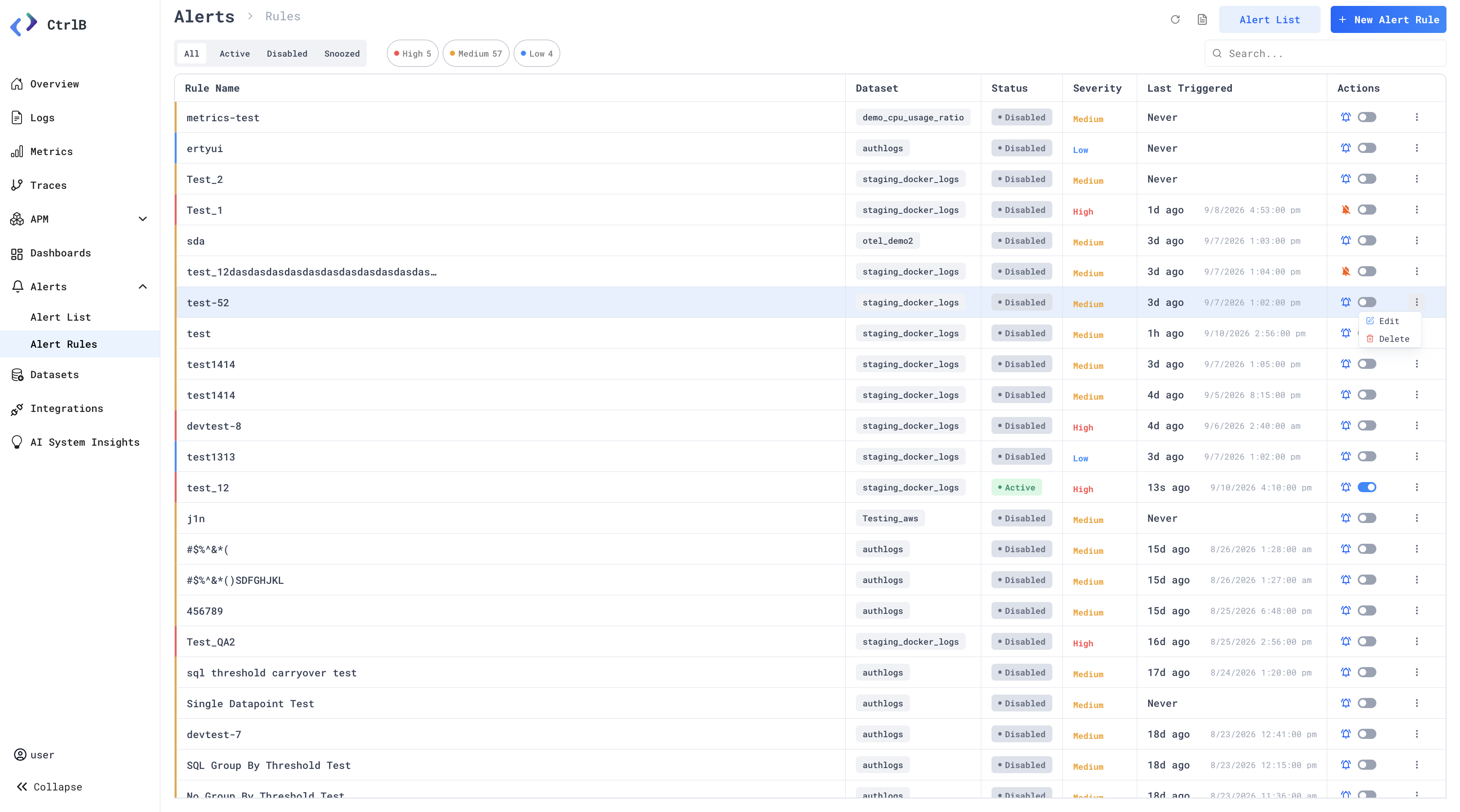Filter rules by Low 4 severity chip
This screenshot has height=812, width=1460.
[x=537, y=53]
